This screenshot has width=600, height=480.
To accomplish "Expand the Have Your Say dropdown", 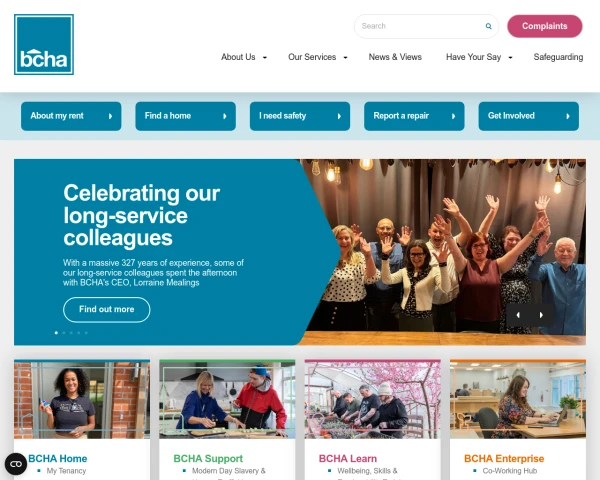I will (x=479, y=57).
